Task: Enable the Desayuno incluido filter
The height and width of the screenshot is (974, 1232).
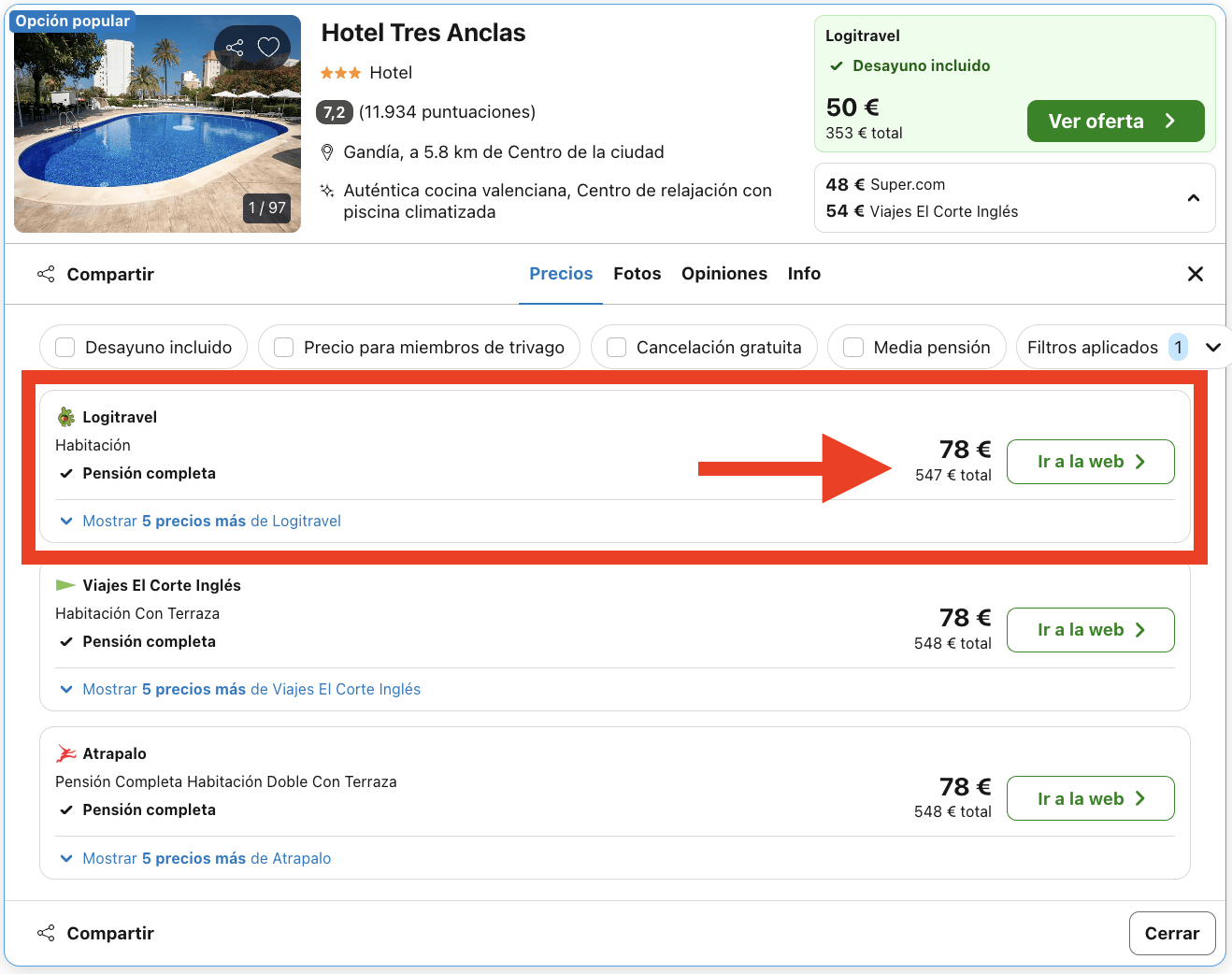Action: (x=64, y=347)
